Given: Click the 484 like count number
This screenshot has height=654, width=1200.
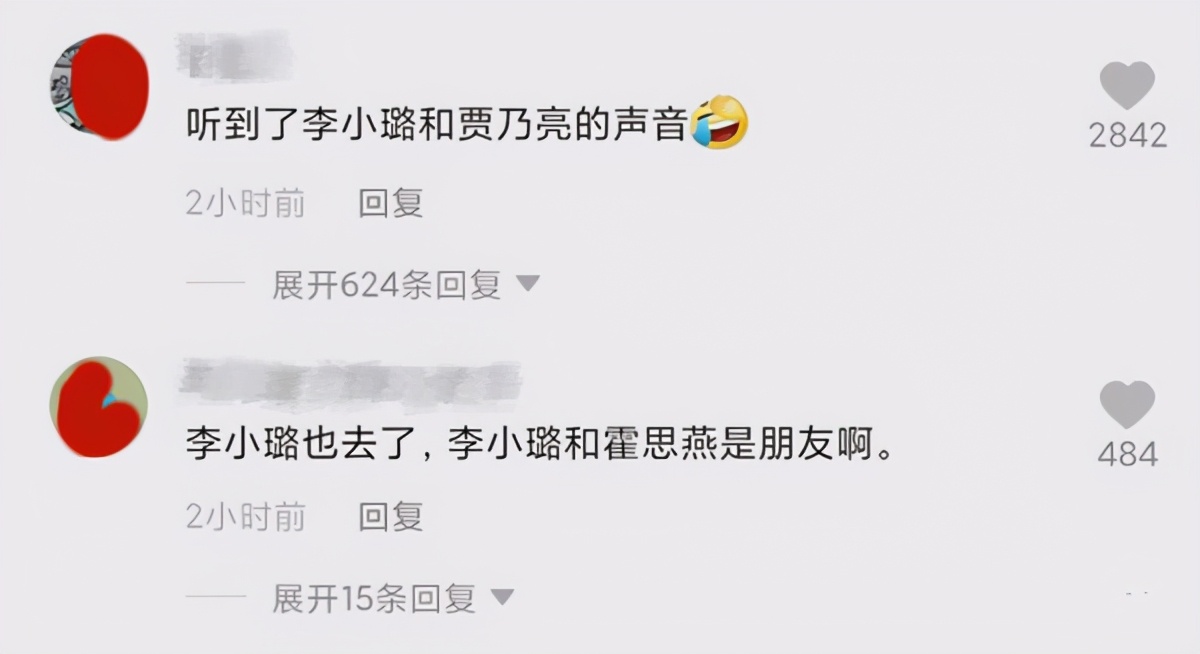Looking at the screenshot, I should (x=1127, y=455).
